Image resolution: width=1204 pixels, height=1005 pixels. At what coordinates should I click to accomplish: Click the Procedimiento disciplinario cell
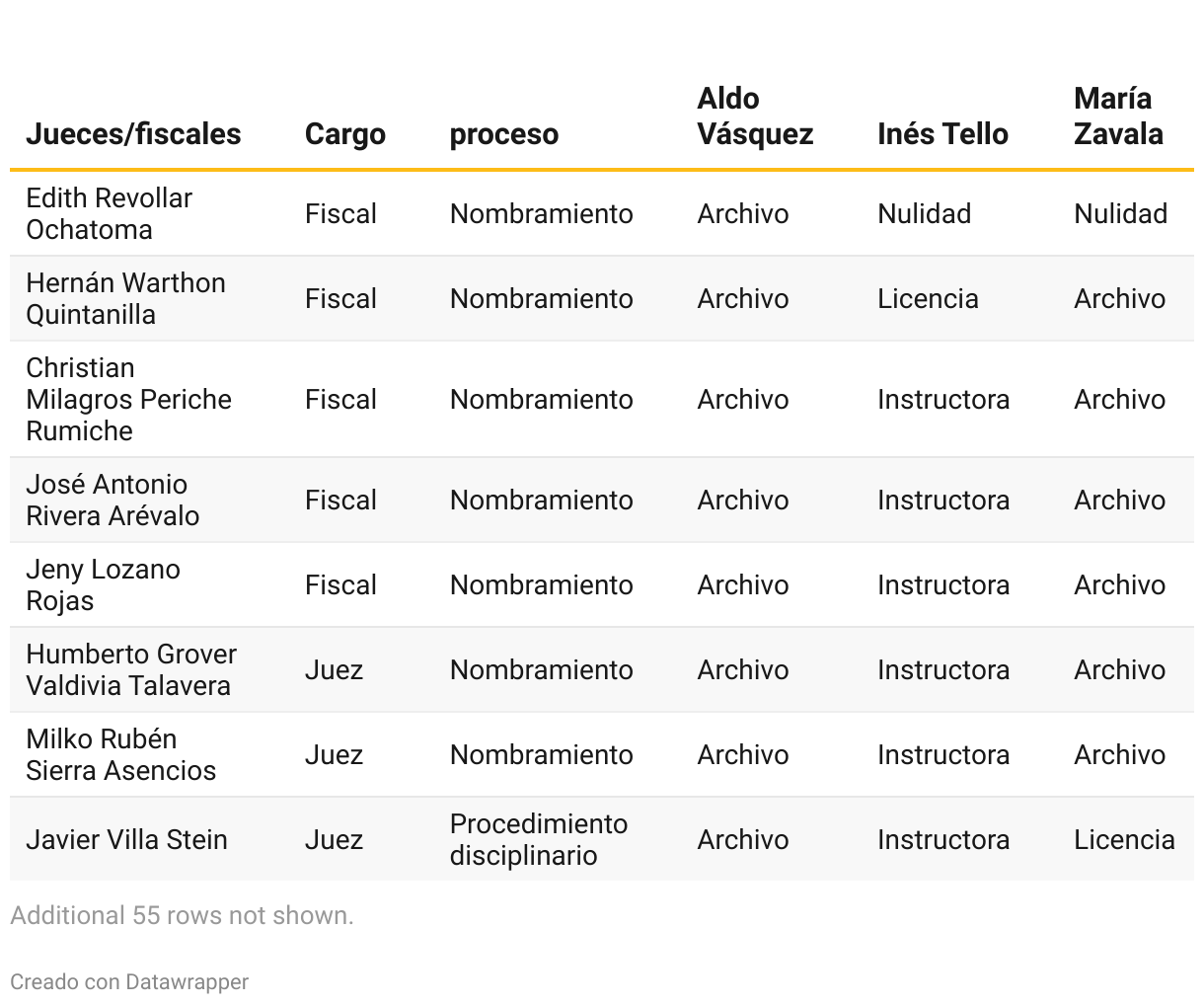538,839
